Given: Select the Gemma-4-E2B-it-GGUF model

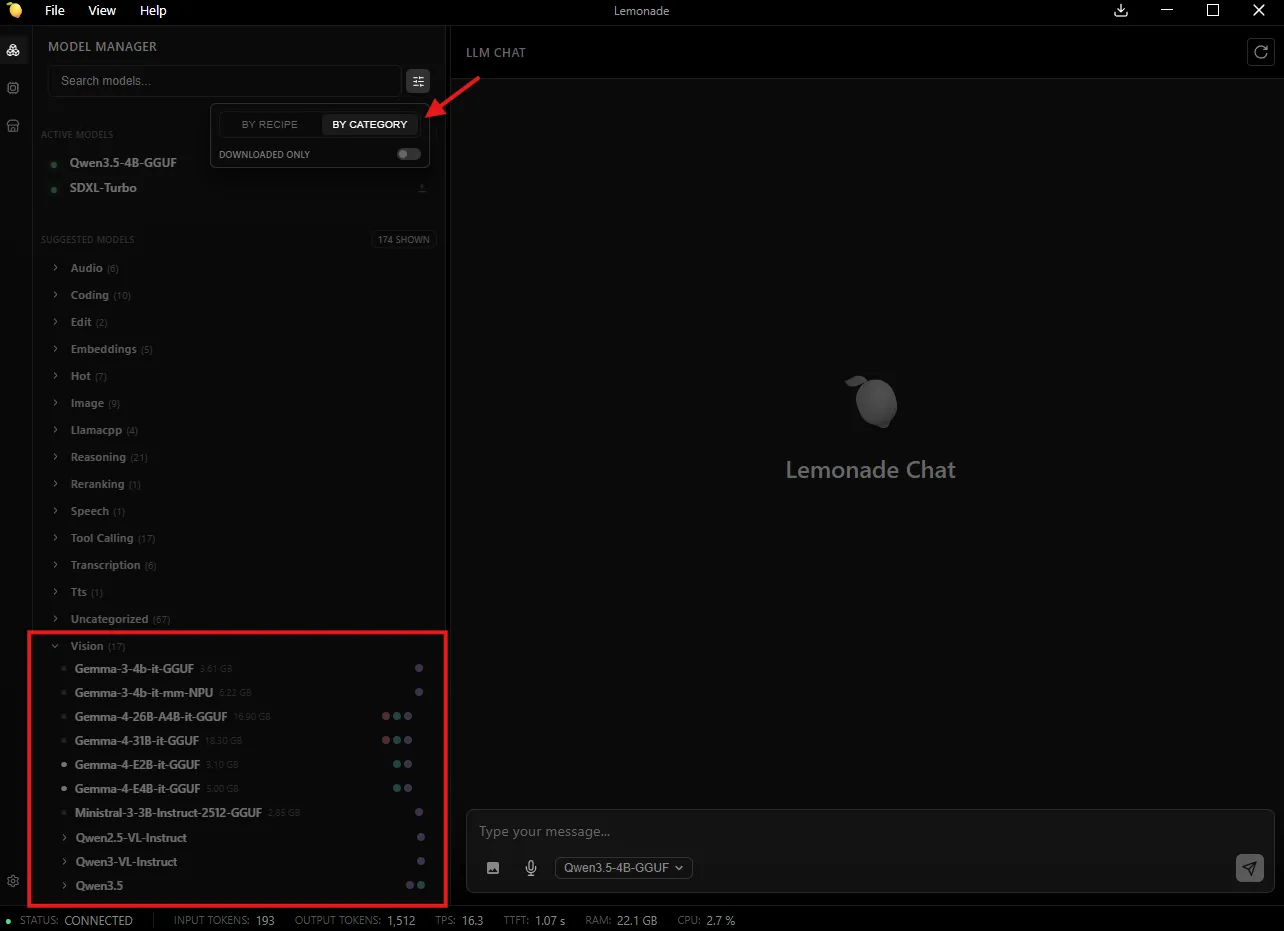Looking at the screenshot, I should tap(137, 765).
